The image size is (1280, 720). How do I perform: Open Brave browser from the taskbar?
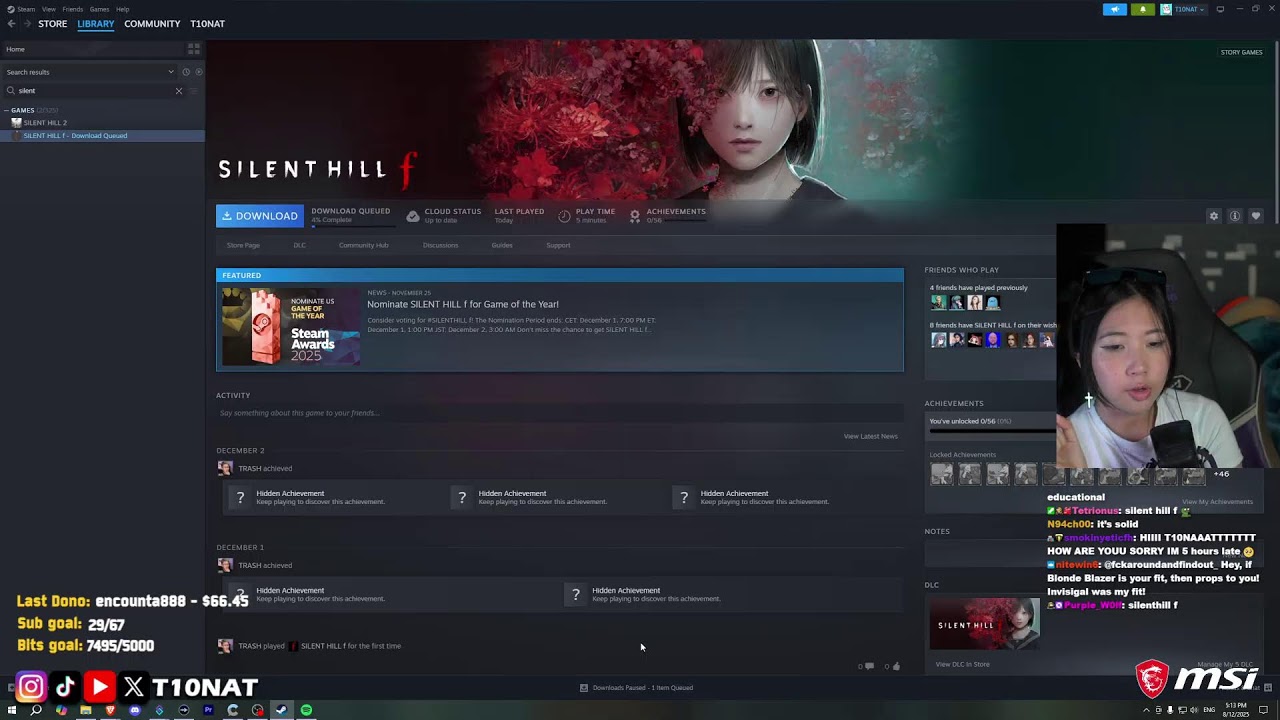[x=110, y=710]
